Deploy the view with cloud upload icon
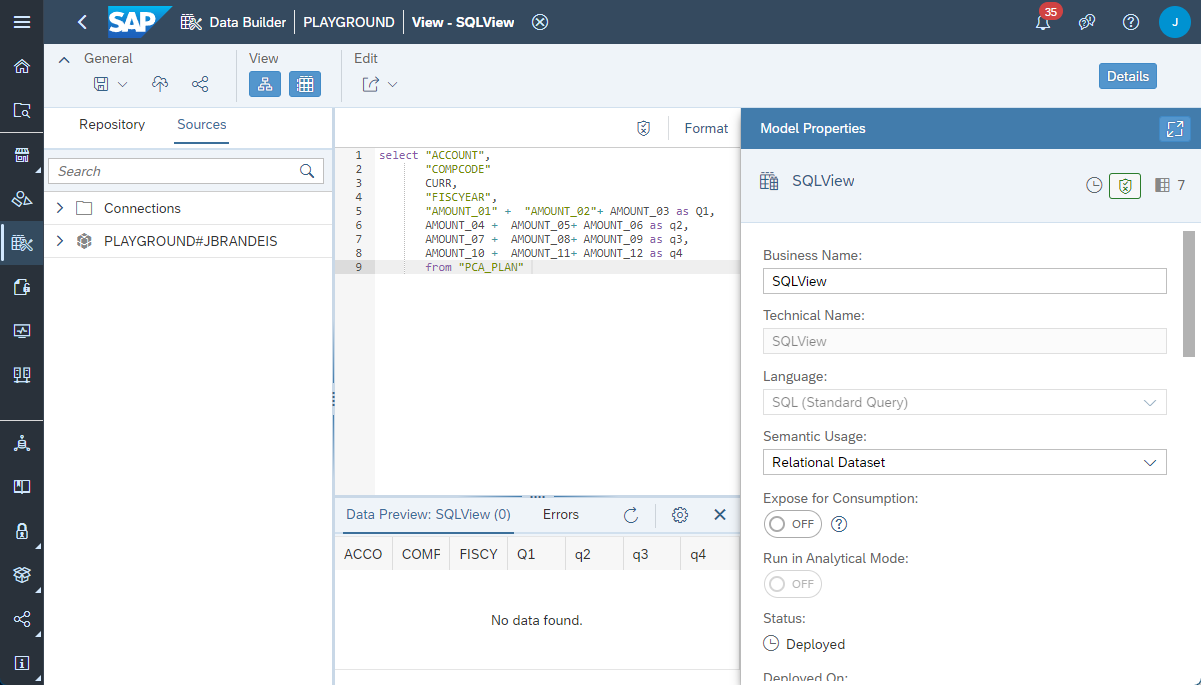1201x685 pixels. [x=160, y=85]
